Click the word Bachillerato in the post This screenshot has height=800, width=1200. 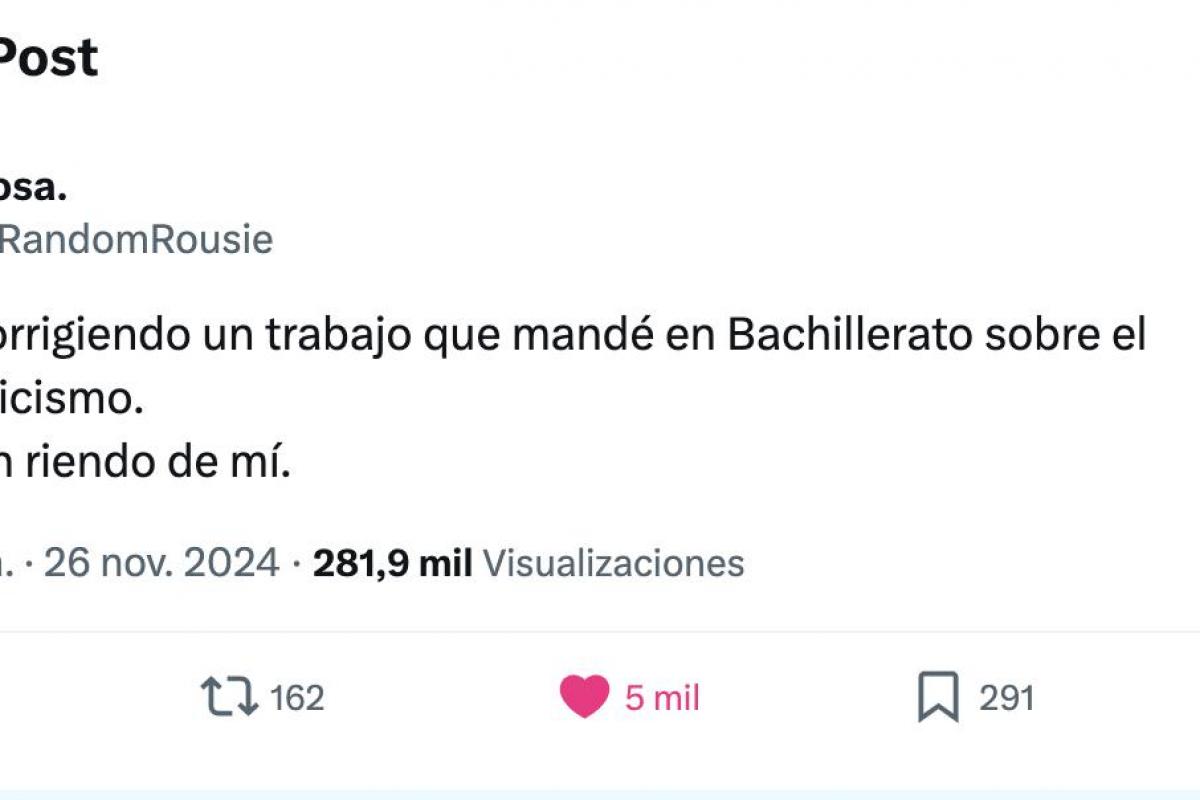point(849,337)
